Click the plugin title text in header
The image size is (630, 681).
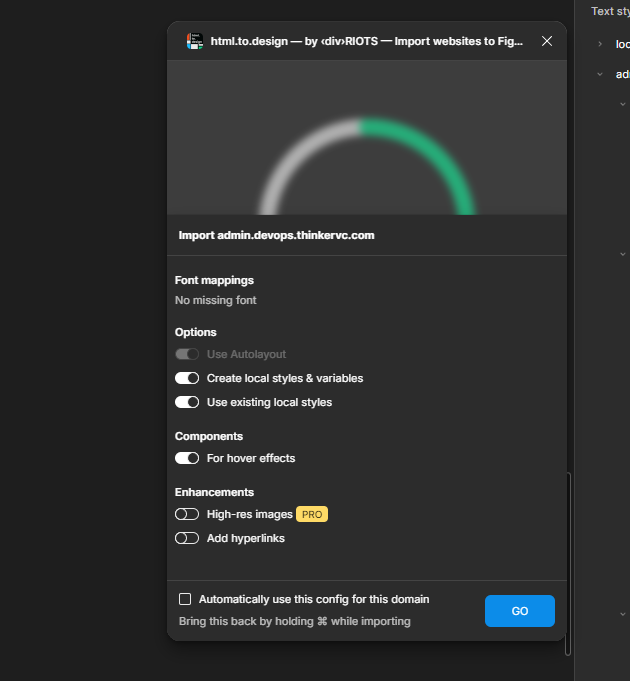coord(366,41)
